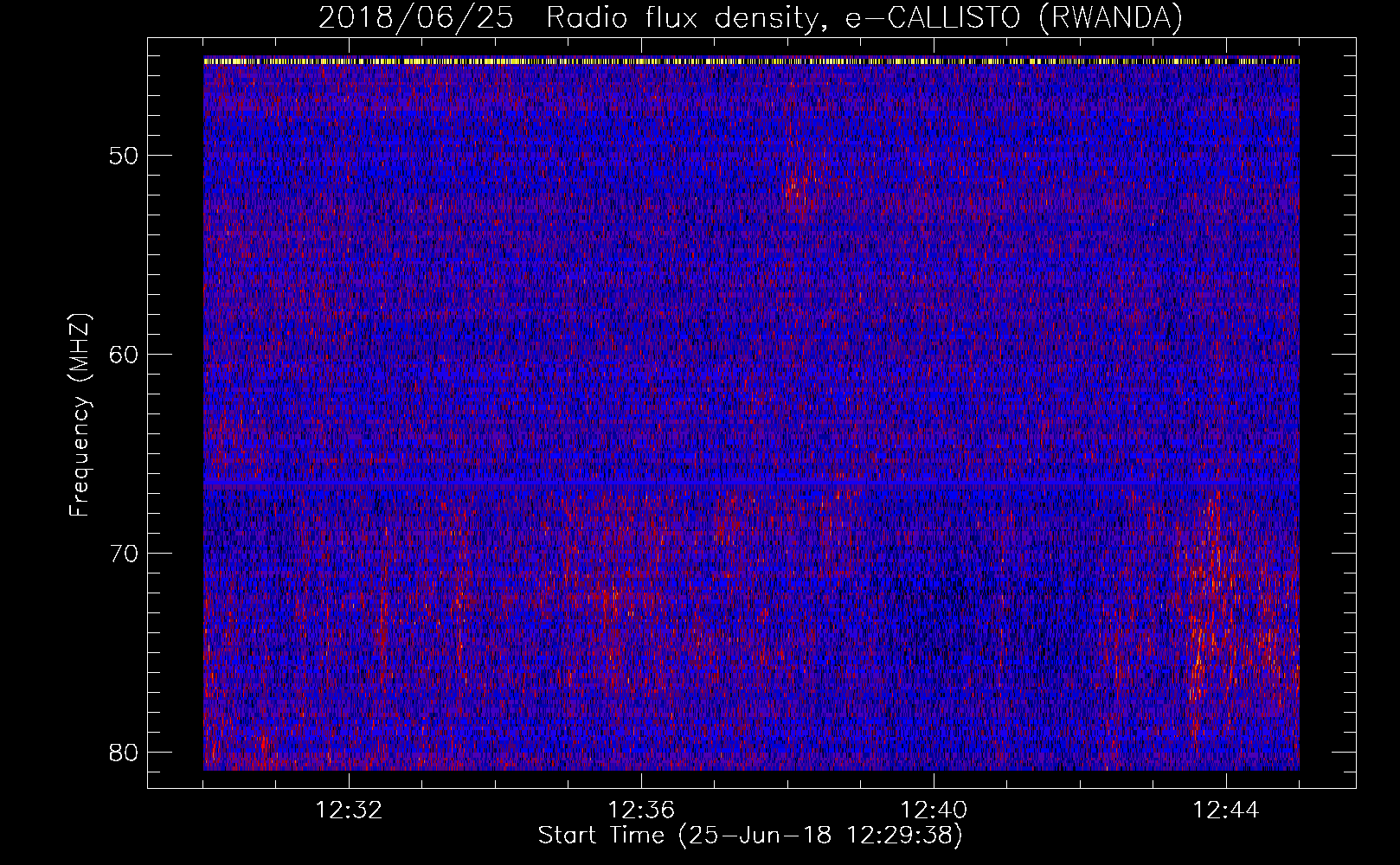This screenshot has height=865, width=1400.
Task: Click the 12:40 time tick label
Action: (x=934, y=811)
